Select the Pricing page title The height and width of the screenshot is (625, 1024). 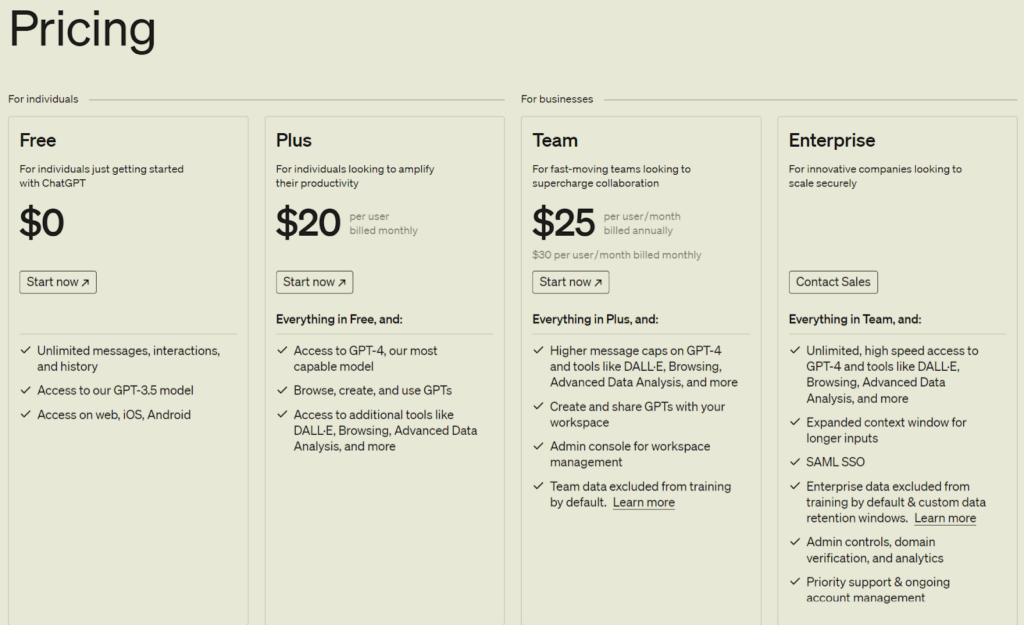(x=82, y=30)
